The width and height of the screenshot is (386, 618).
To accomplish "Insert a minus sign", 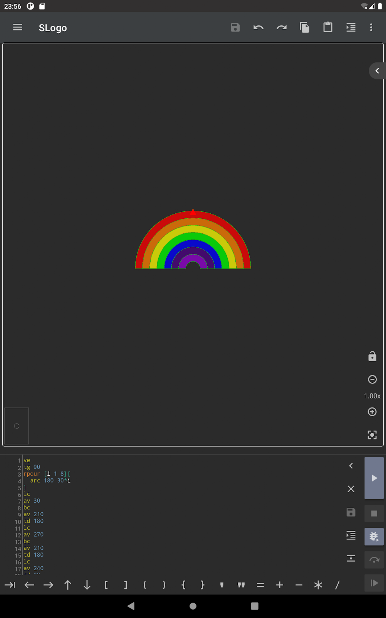I will coord(299,585).
